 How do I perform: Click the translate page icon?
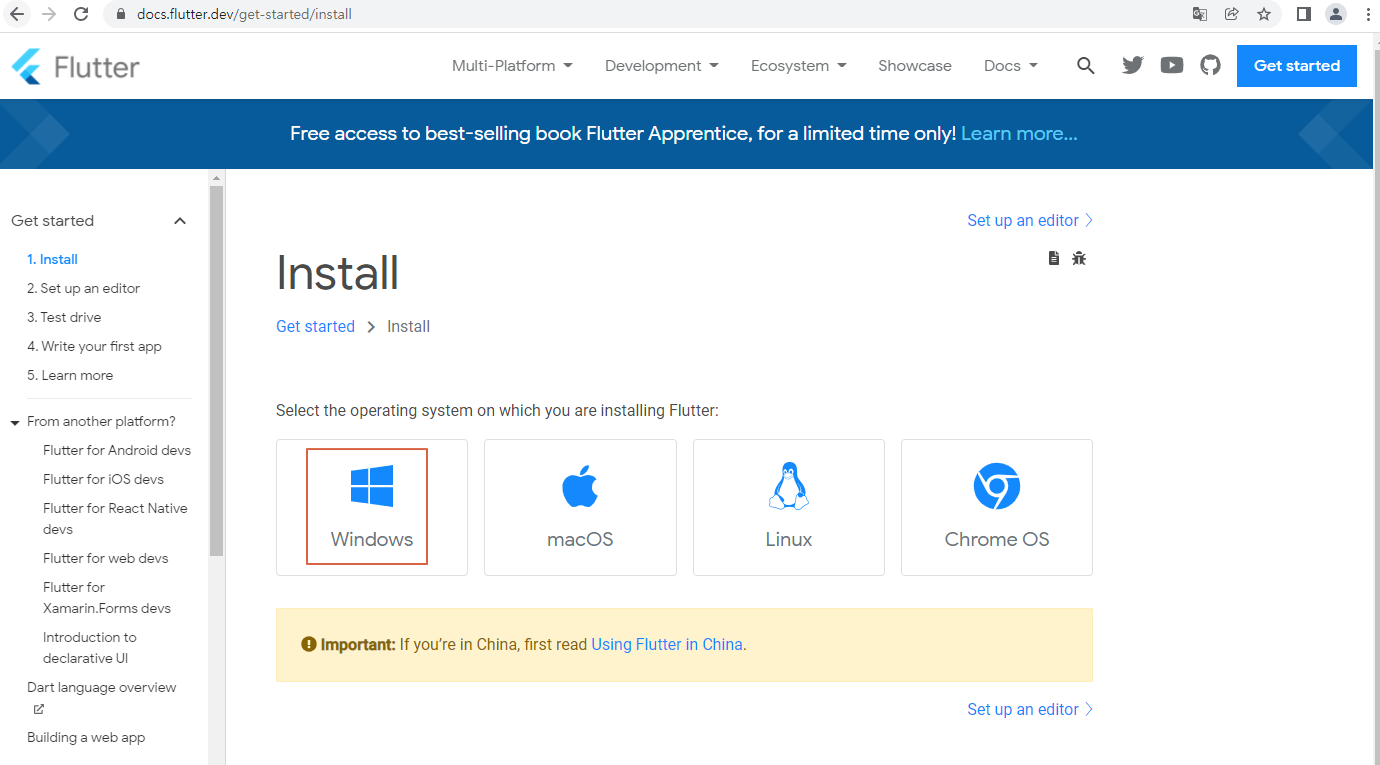(1200, 14)
